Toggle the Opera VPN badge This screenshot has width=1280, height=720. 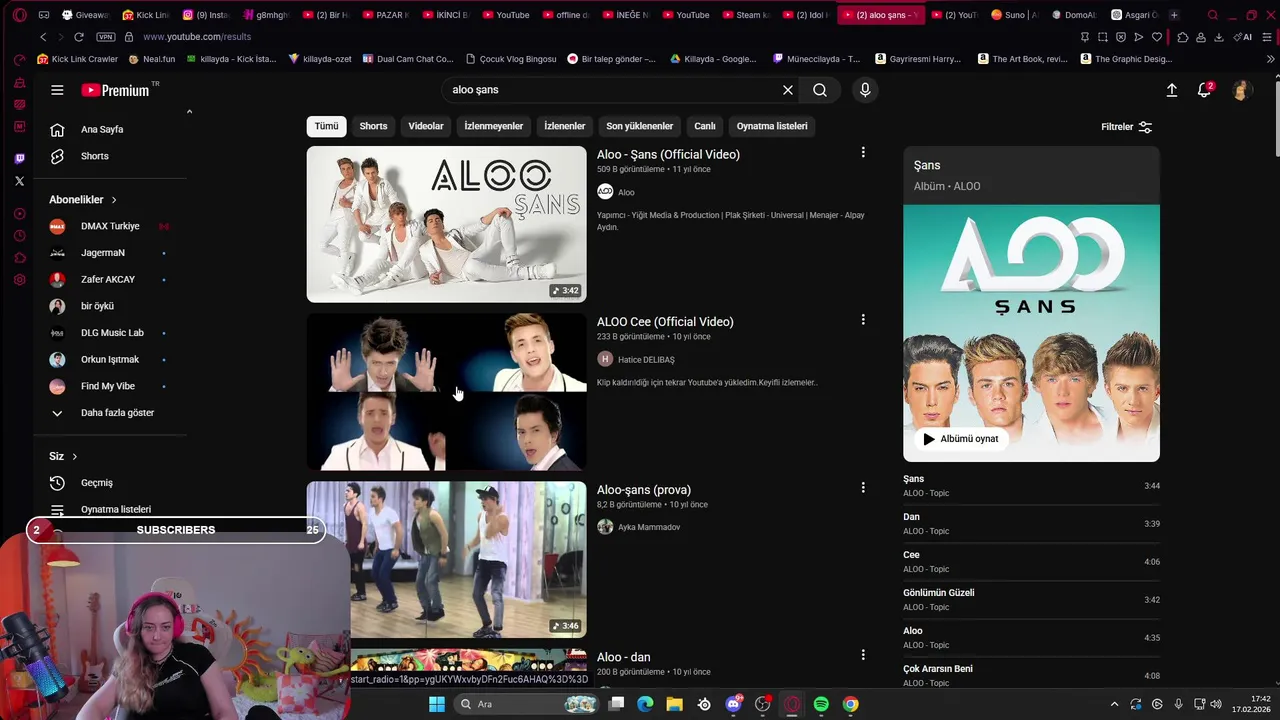click(106, 37)
